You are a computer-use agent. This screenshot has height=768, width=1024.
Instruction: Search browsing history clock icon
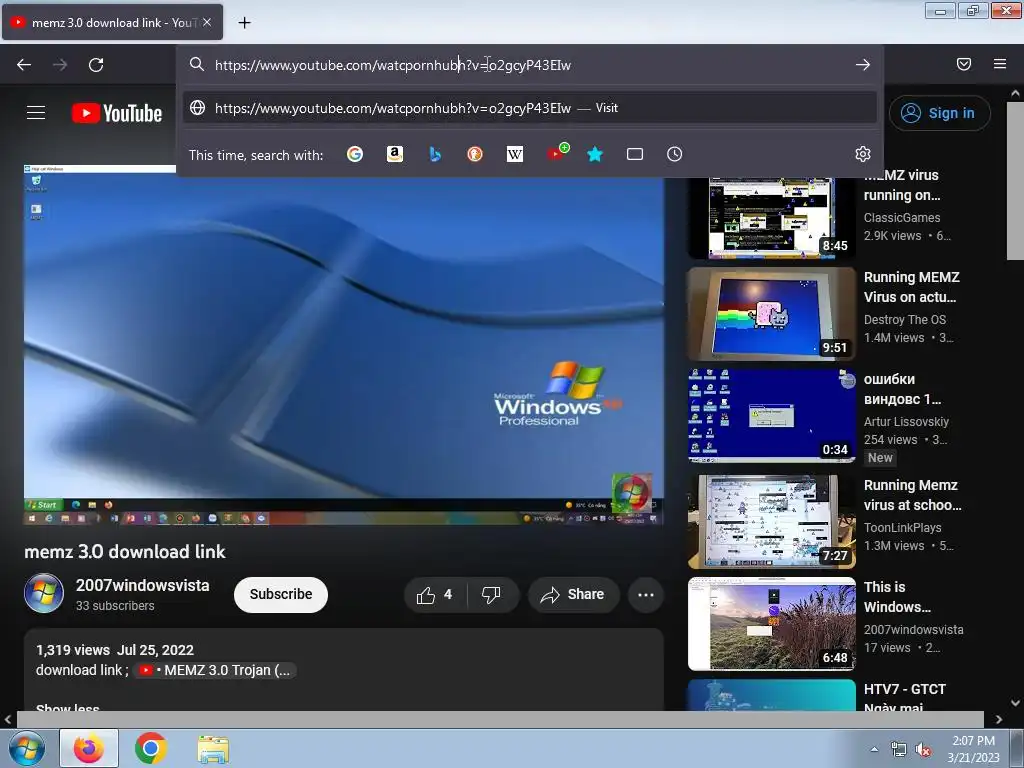(675, 154)
